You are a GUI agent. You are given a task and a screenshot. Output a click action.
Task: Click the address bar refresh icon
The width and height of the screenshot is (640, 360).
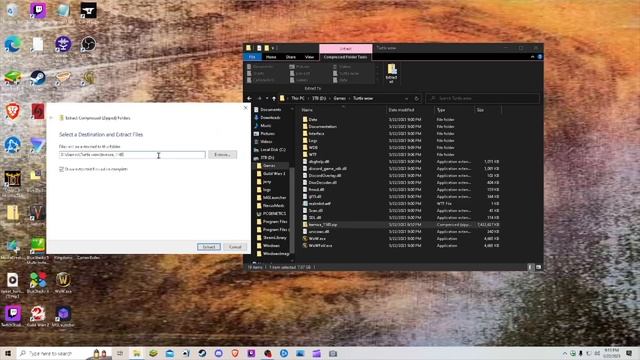[416, 98]
